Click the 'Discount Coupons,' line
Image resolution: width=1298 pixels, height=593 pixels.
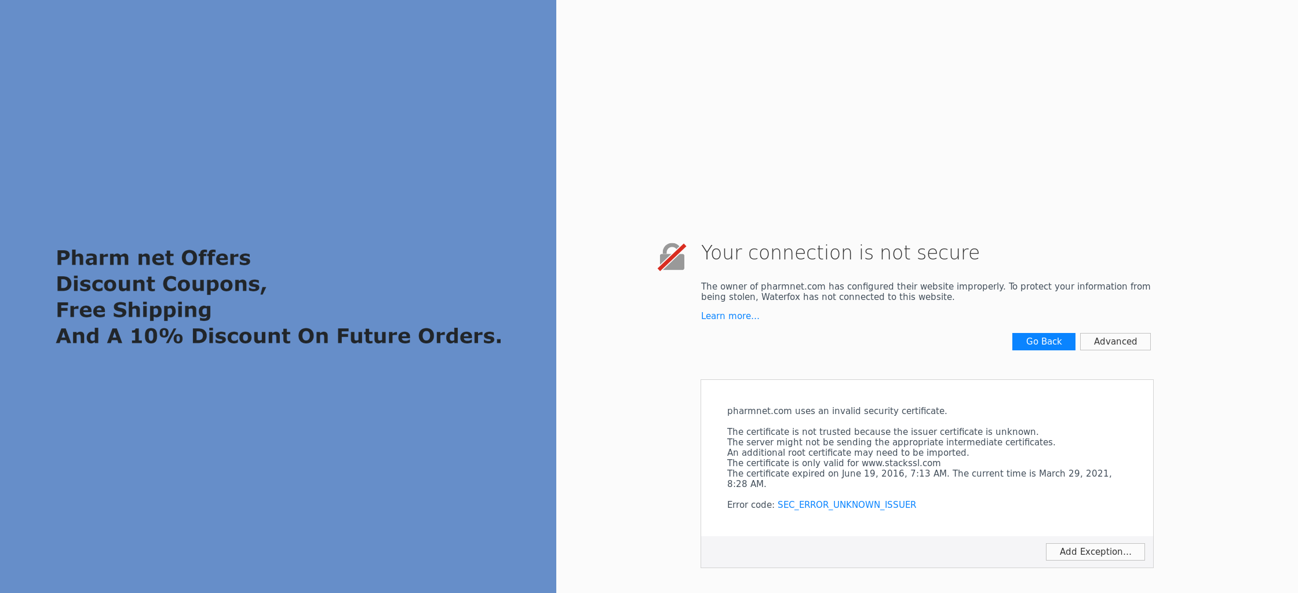pyautogui.click(x=161, y=284)
